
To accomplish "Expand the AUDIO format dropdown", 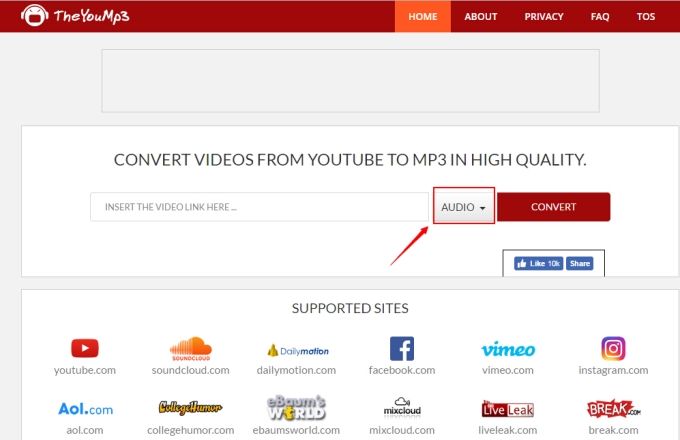I will pyautogui.click(x=464, y=207).
